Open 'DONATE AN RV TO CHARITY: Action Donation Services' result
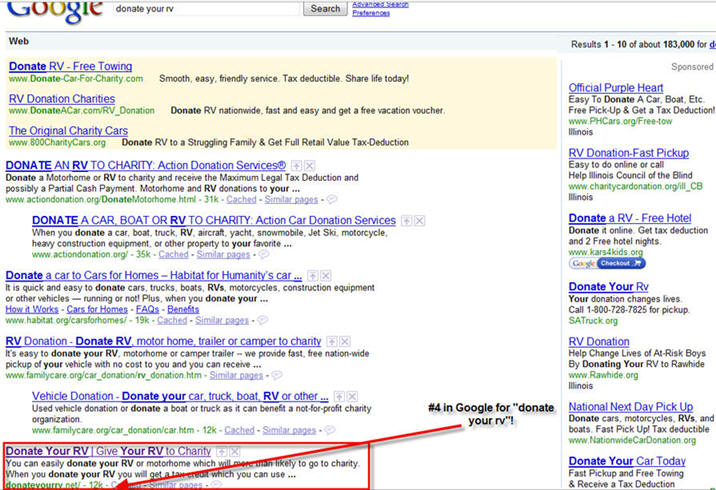This screenshot has height=490, width=716. [146, 165]
